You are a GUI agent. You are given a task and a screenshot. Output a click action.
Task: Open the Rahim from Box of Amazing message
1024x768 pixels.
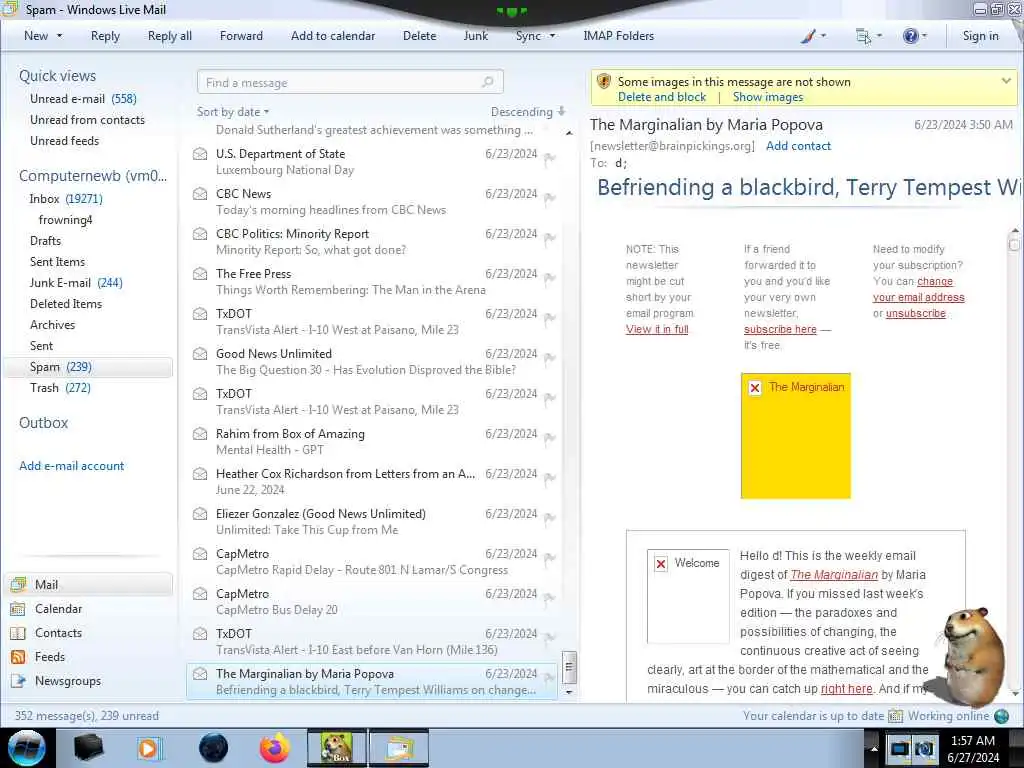point(372,441)
